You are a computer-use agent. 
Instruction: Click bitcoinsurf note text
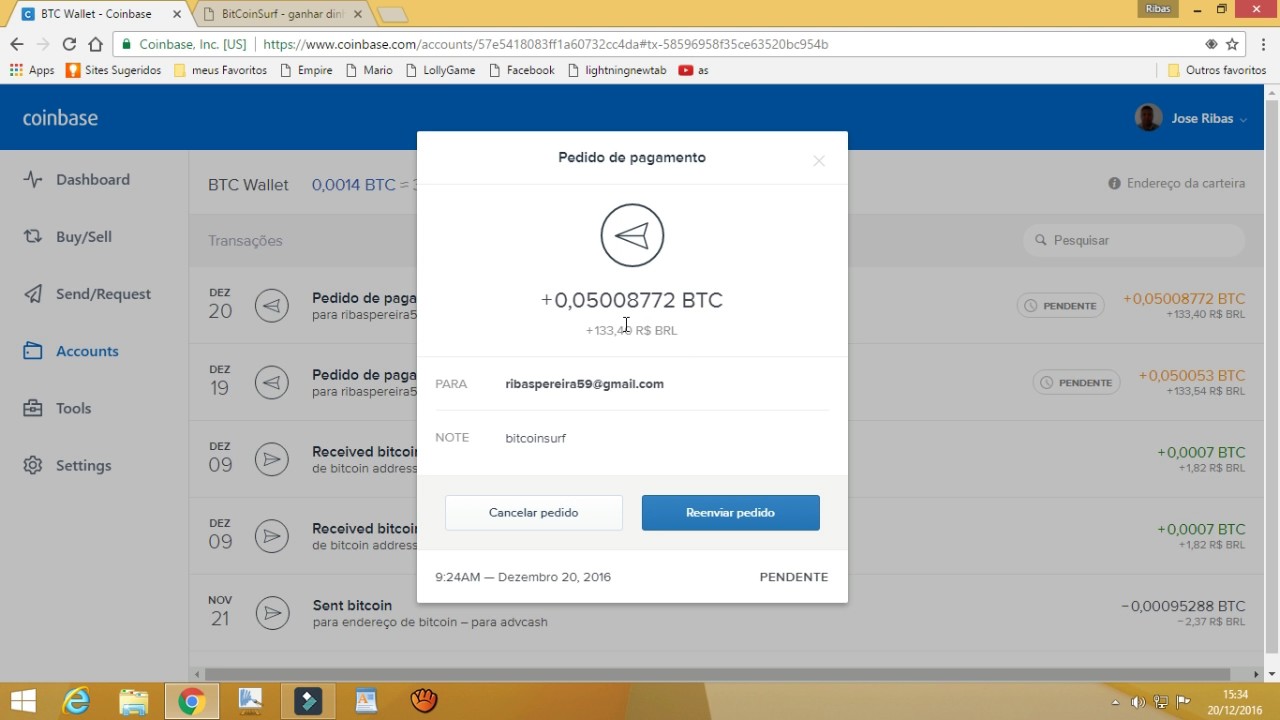point(536,438)
